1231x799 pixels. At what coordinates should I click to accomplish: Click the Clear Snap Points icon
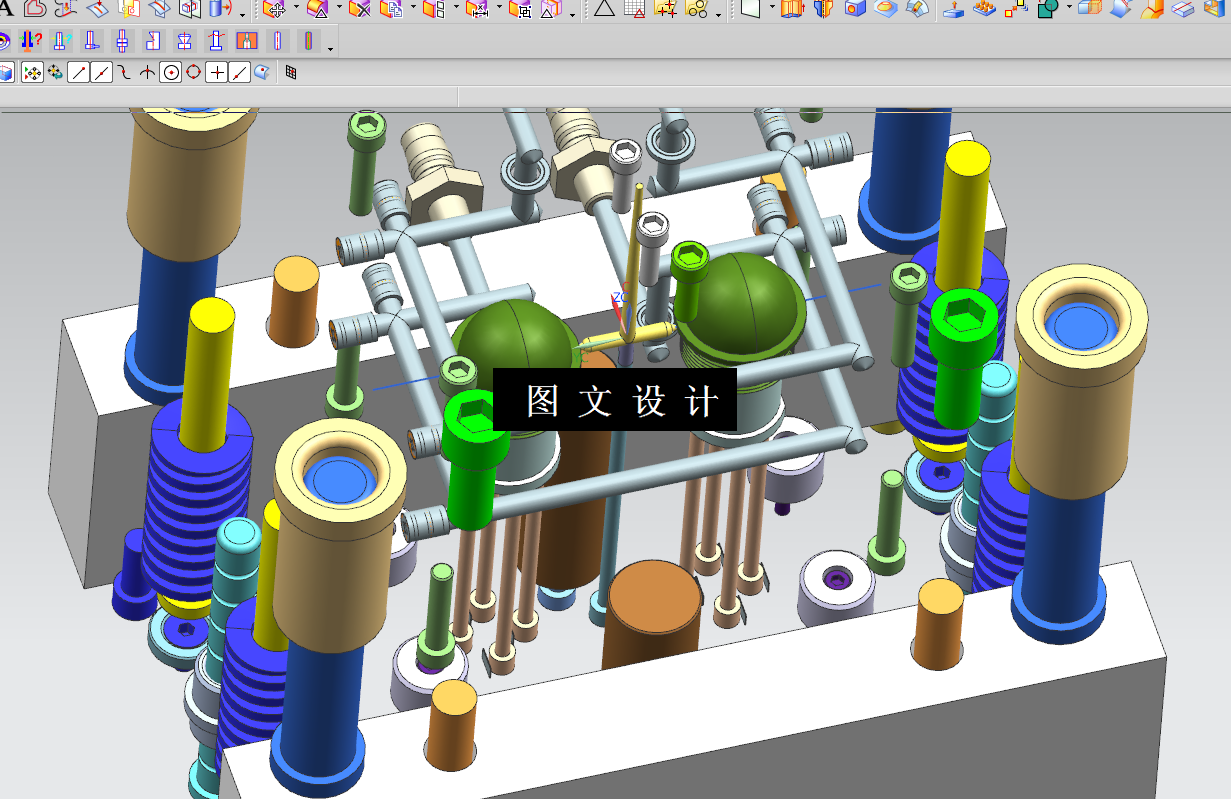click(55, 72)
